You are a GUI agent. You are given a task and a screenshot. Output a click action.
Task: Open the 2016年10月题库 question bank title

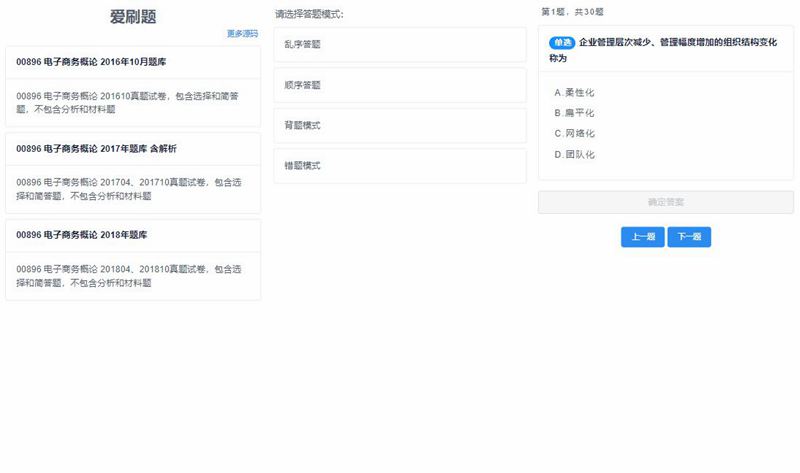(x=91, y=62)
